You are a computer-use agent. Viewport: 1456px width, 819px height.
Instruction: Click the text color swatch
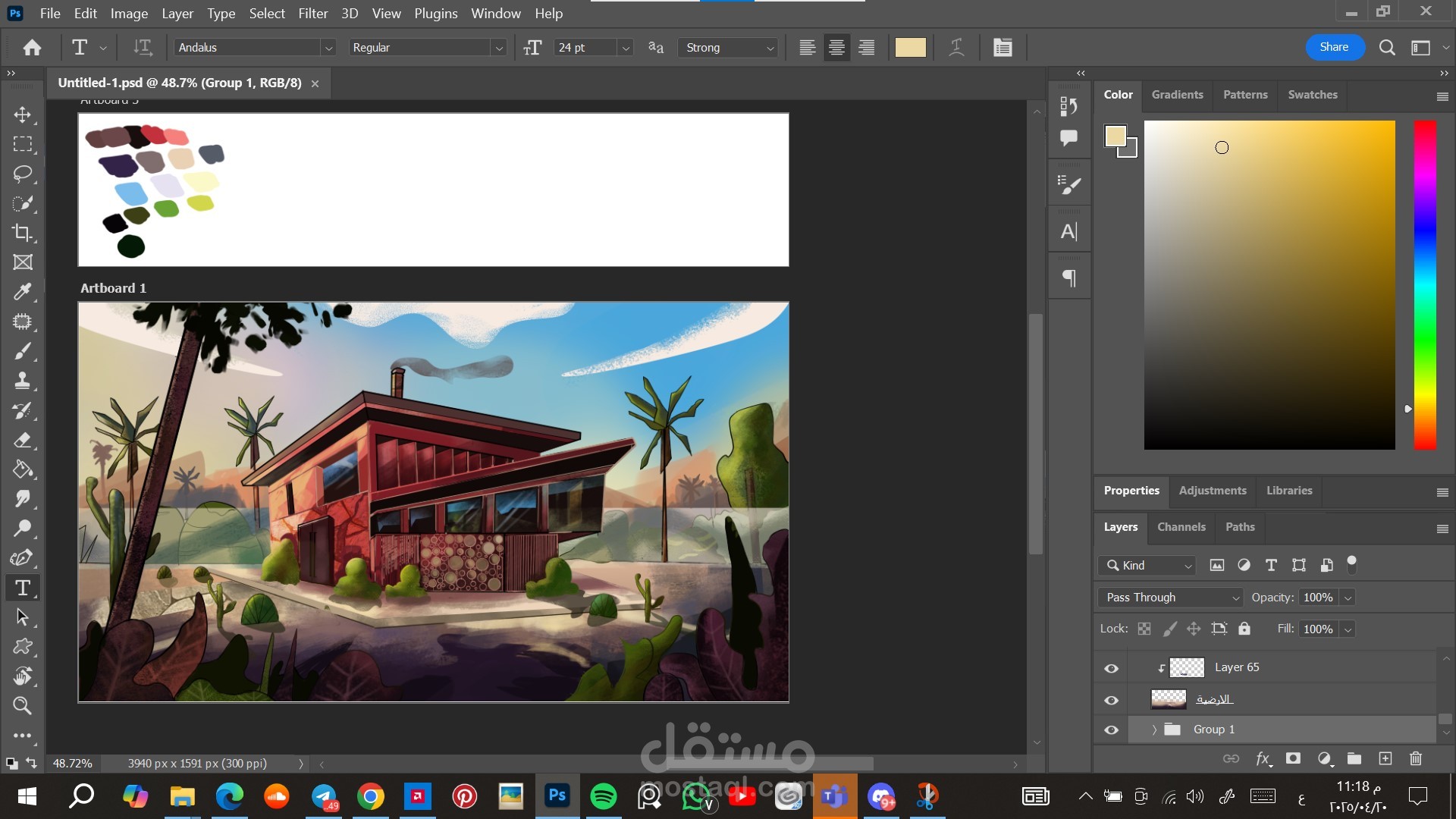point(910,47)
